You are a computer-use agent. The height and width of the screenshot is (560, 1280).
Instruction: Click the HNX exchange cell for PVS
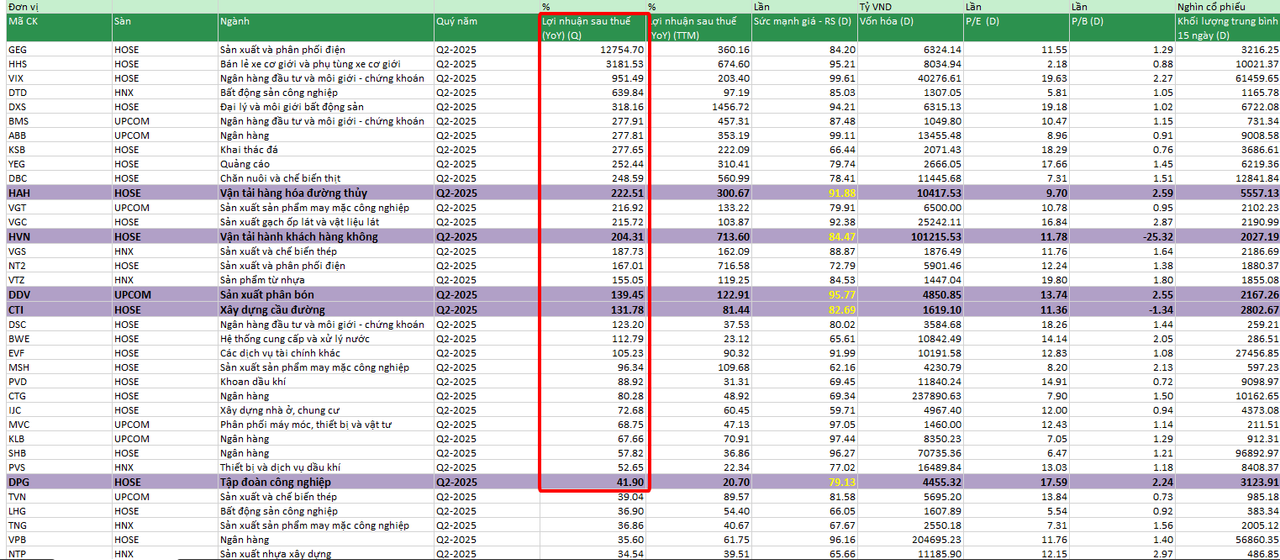pyautogui.click(x=124, y=467)
